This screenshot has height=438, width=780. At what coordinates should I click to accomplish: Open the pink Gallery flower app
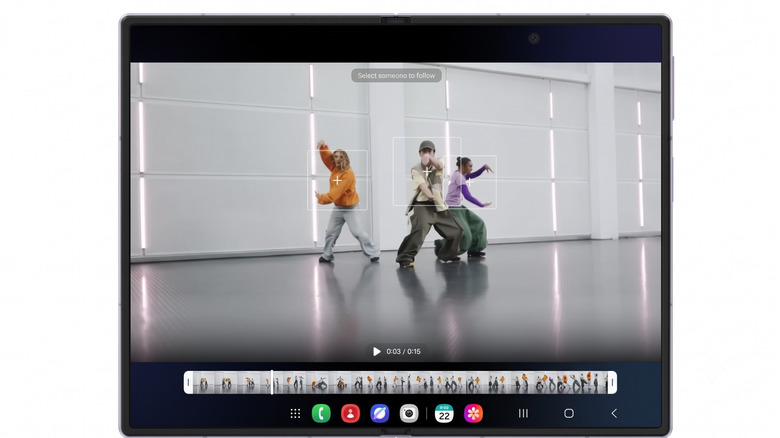pos(473,414)
